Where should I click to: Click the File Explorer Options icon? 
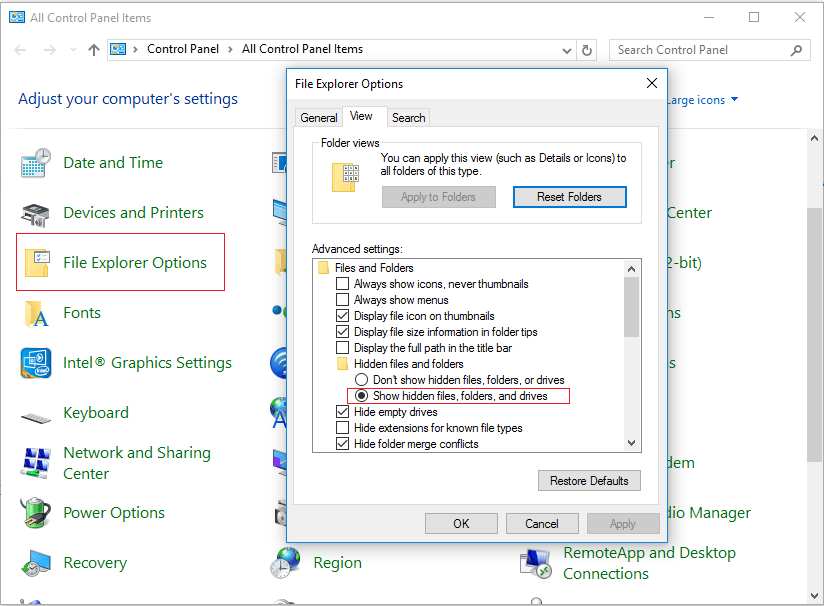pyautogui.click(x=36, y=263)
